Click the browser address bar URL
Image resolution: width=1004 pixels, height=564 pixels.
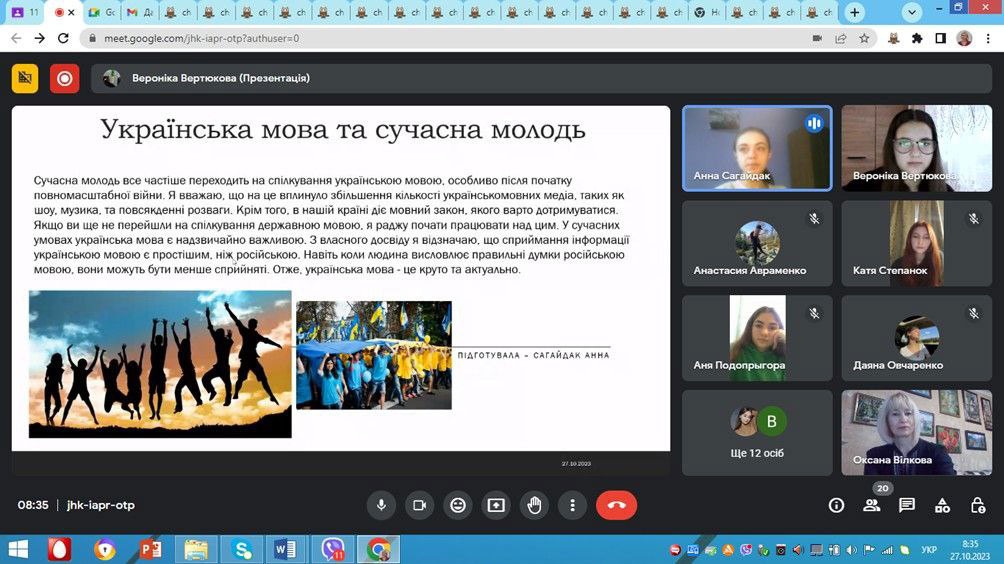click(202, 38)
